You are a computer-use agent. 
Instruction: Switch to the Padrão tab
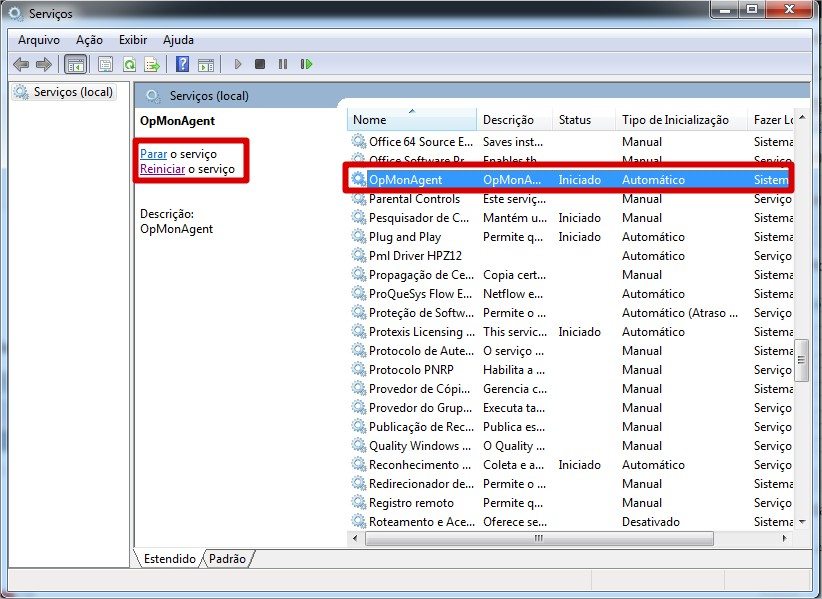click(x=227, y=559)
